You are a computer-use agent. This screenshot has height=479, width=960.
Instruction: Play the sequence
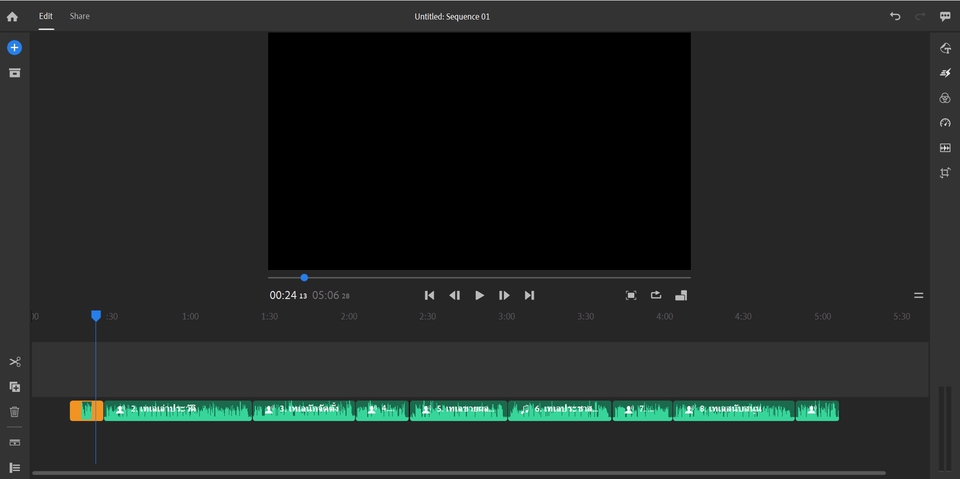(x=479, y=296)
